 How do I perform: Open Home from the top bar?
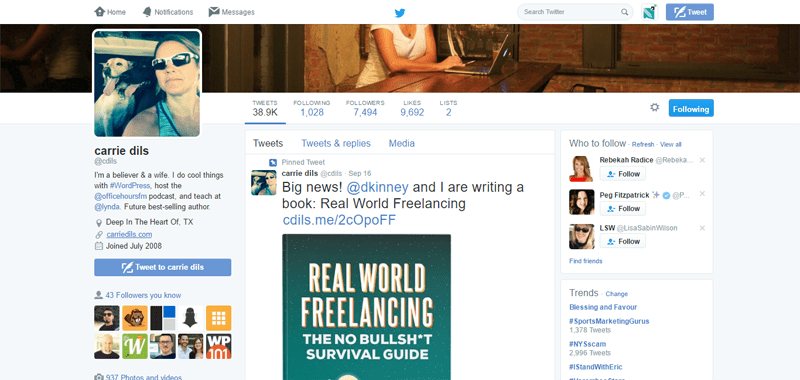coord(110,12)
